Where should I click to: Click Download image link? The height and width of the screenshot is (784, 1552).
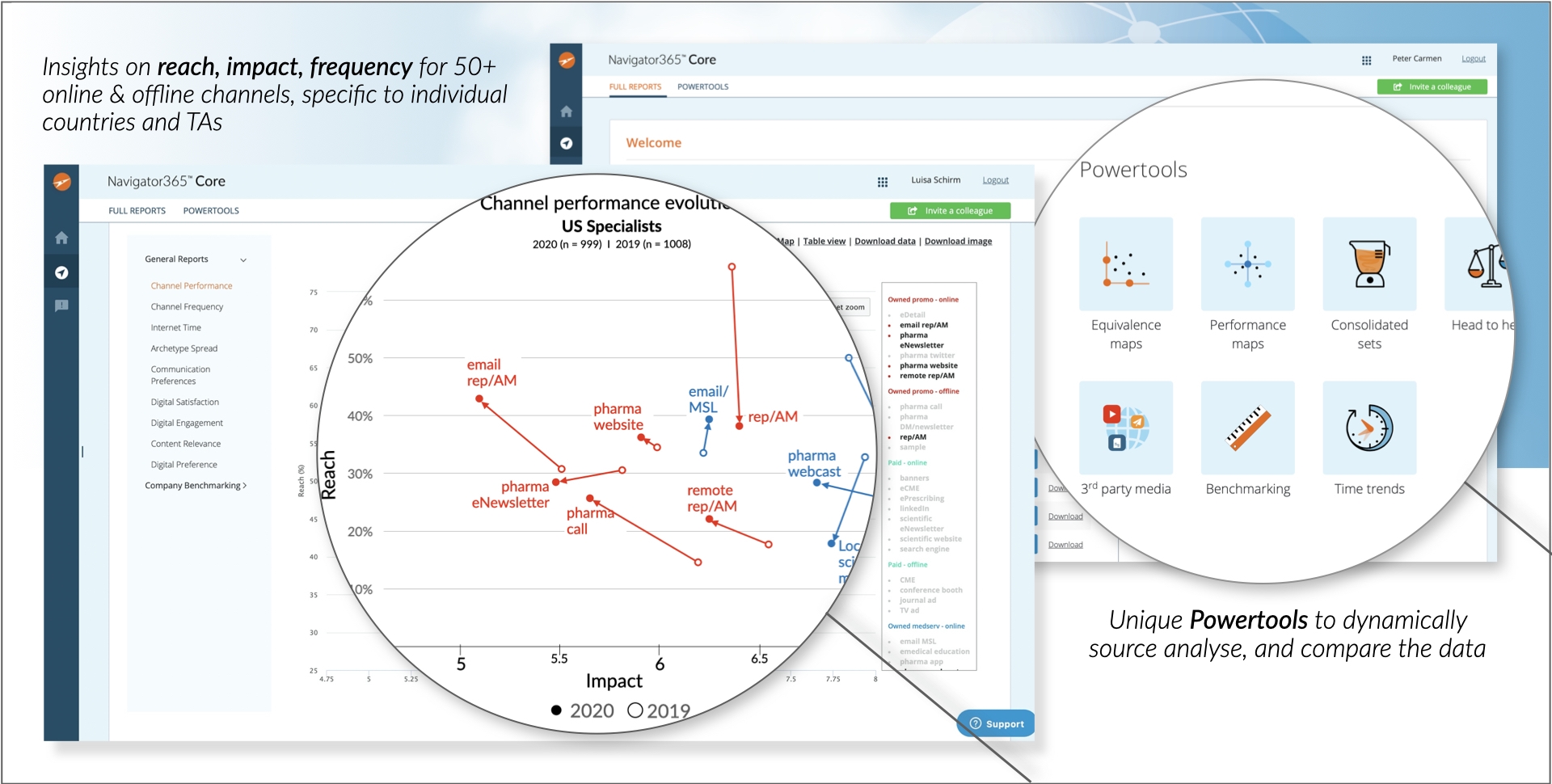(x=958, y=241)
